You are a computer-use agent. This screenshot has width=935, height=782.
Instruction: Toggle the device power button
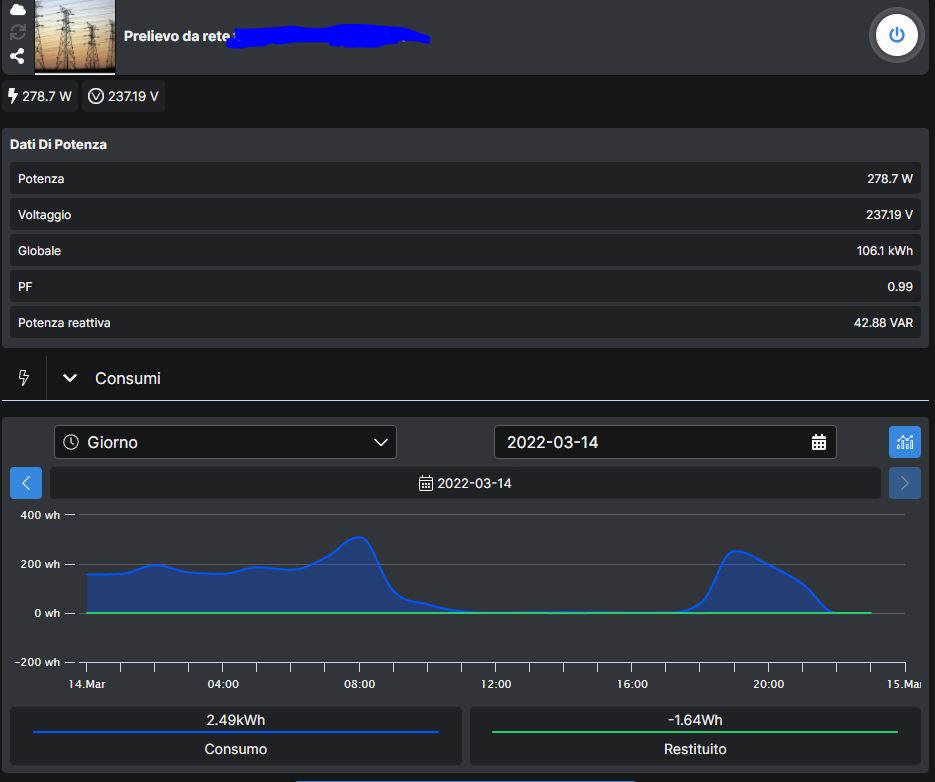click(x=896, y=35)
